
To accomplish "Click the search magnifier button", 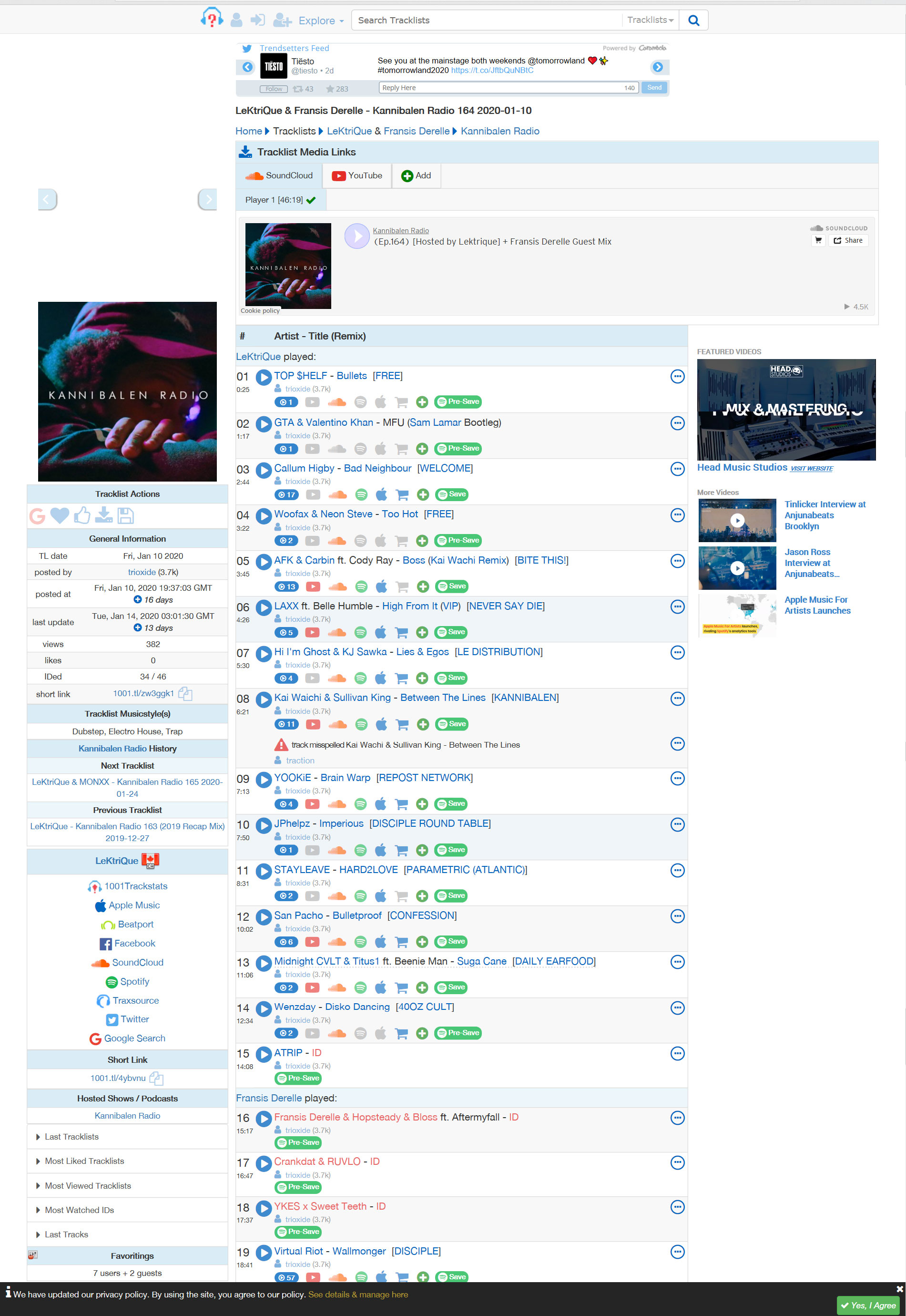I will pyautogui.click(x=693, y=21).
